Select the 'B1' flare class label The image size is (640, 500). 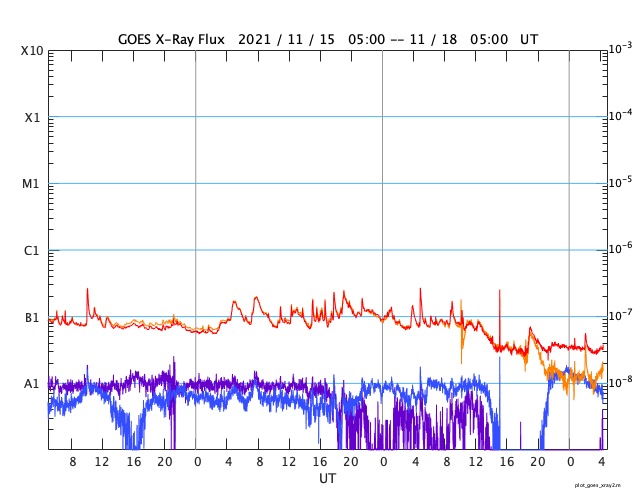click(x=32, y=317)
